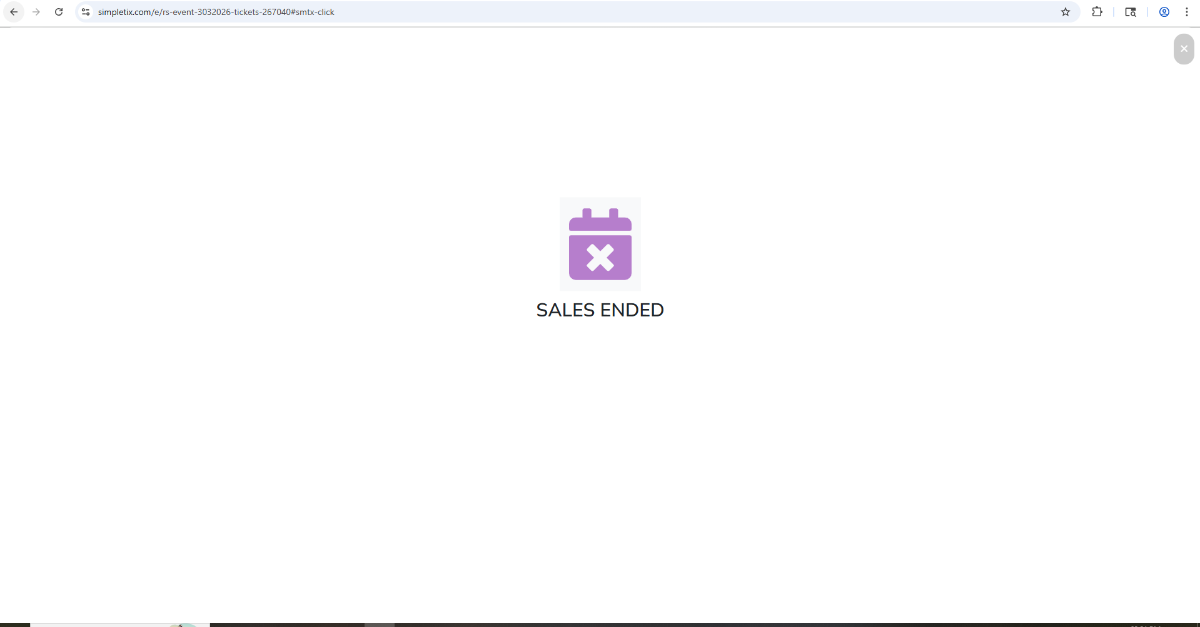
Task: Close the overlay with the gray X button
Action: 1184,48
